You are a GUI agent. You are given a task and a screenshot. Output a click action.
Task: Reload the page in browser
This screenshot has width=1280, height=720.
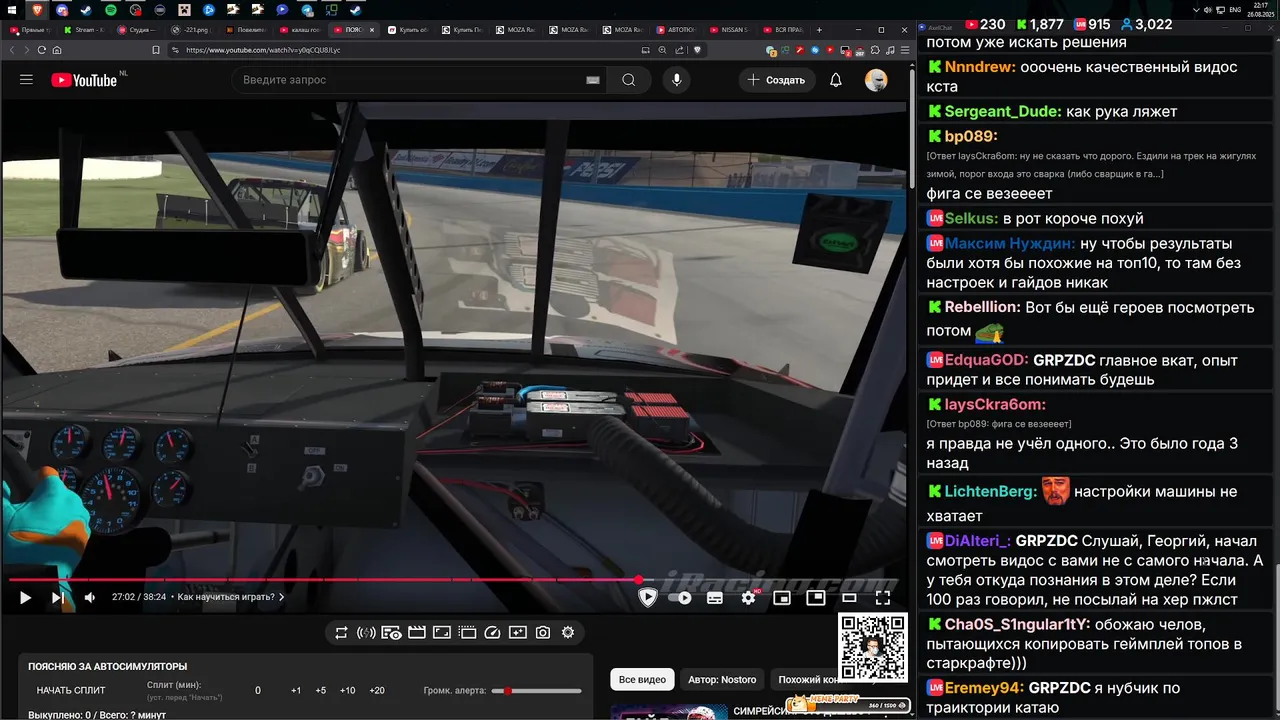pos(41,50)
